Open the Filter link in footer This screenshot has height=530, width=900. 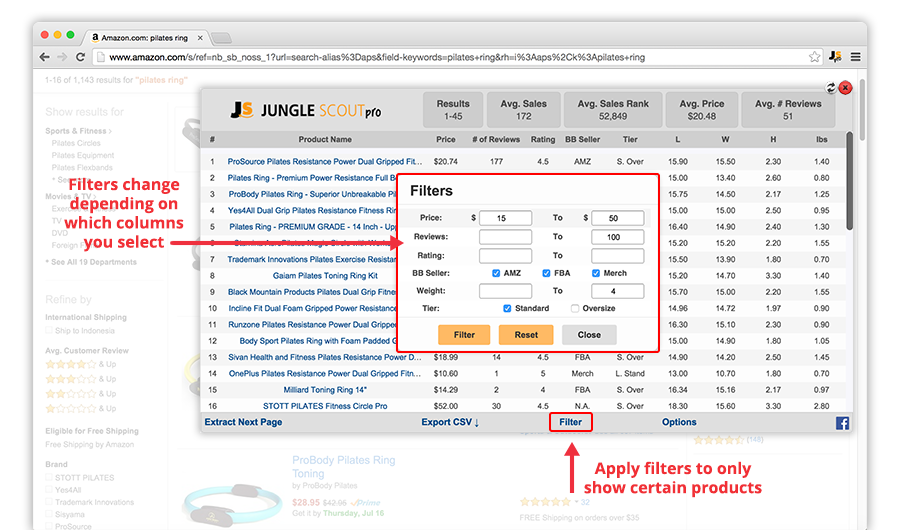[571, 422]
